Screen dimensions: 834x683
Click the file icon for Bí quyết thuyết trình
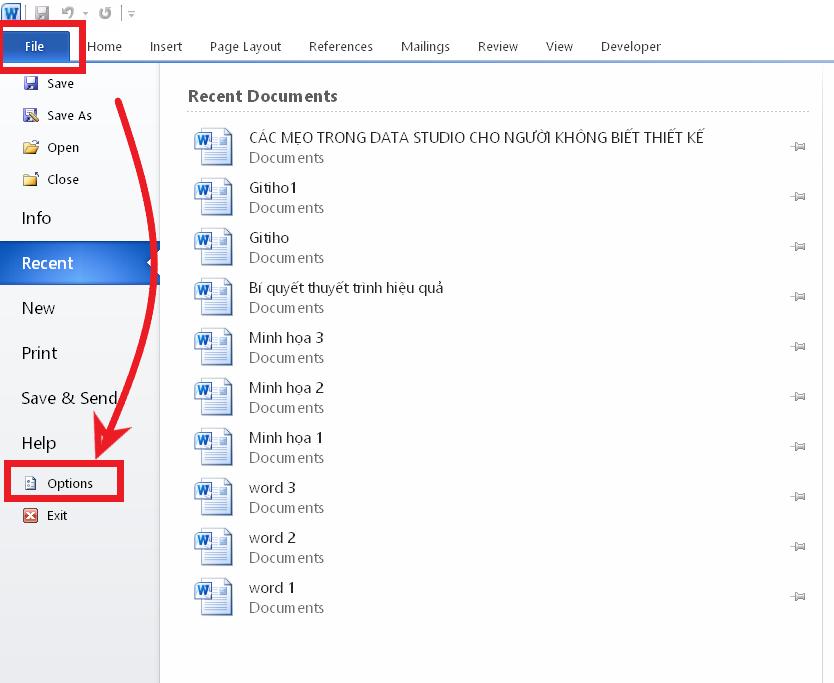213,297
